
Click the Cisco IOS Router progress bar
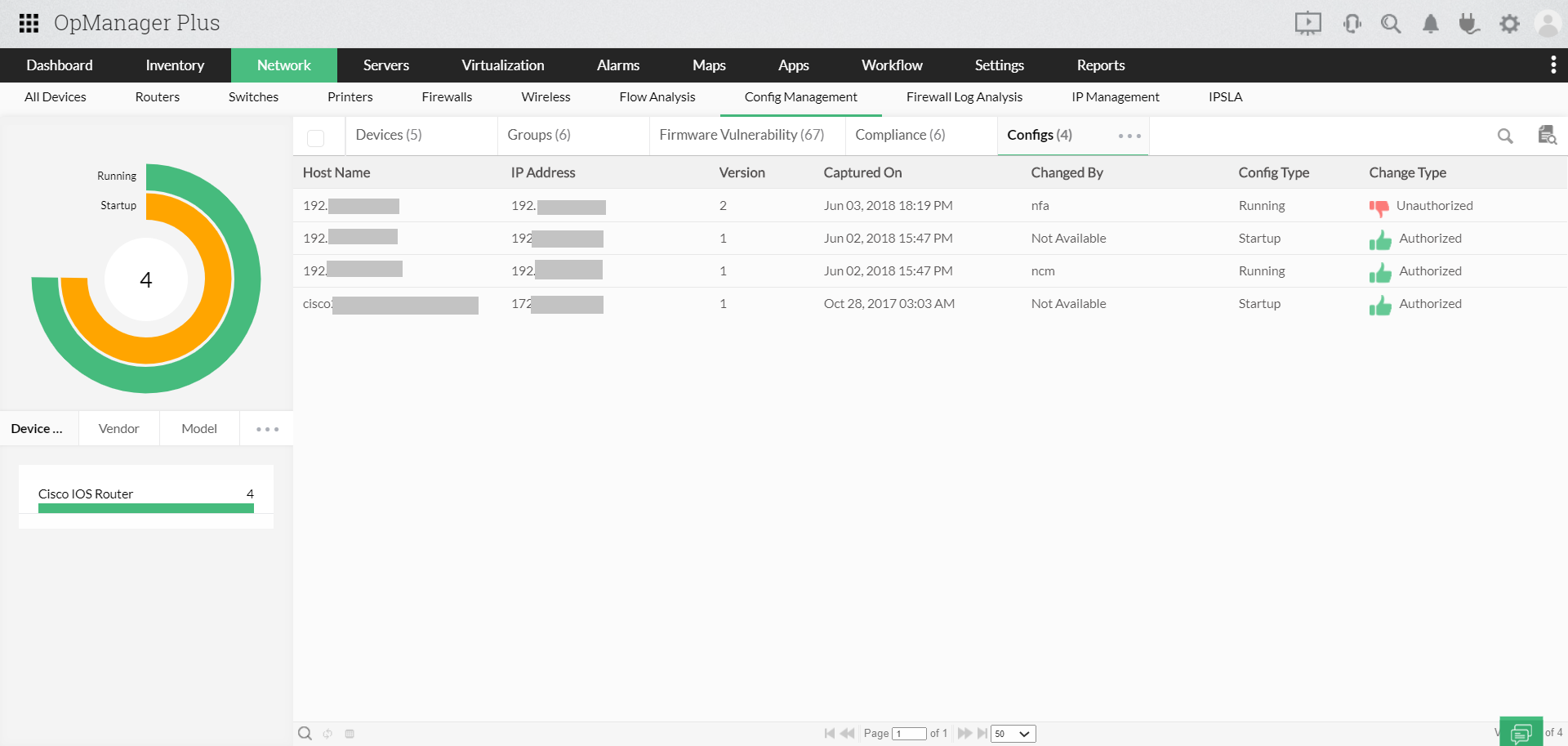(145, 507)
